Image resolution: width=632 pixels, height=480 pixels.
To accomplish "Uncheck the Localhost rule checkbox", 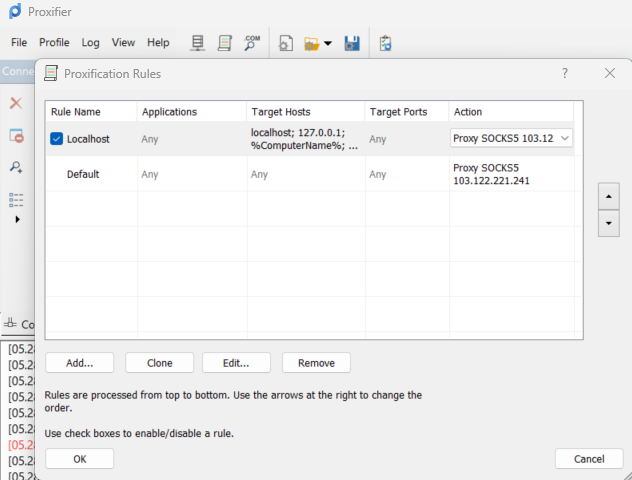I will (57, 139).
